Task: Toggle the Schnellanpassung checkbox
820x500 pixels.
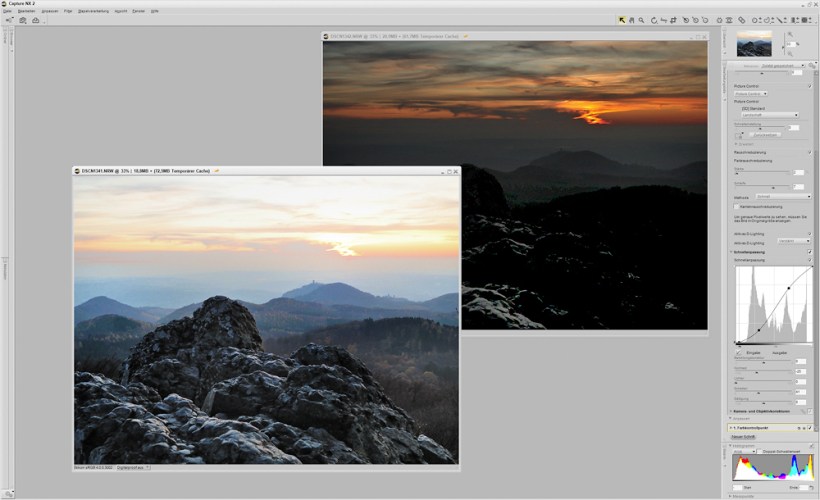Action: pyautogui.click(x=809, y=253)
